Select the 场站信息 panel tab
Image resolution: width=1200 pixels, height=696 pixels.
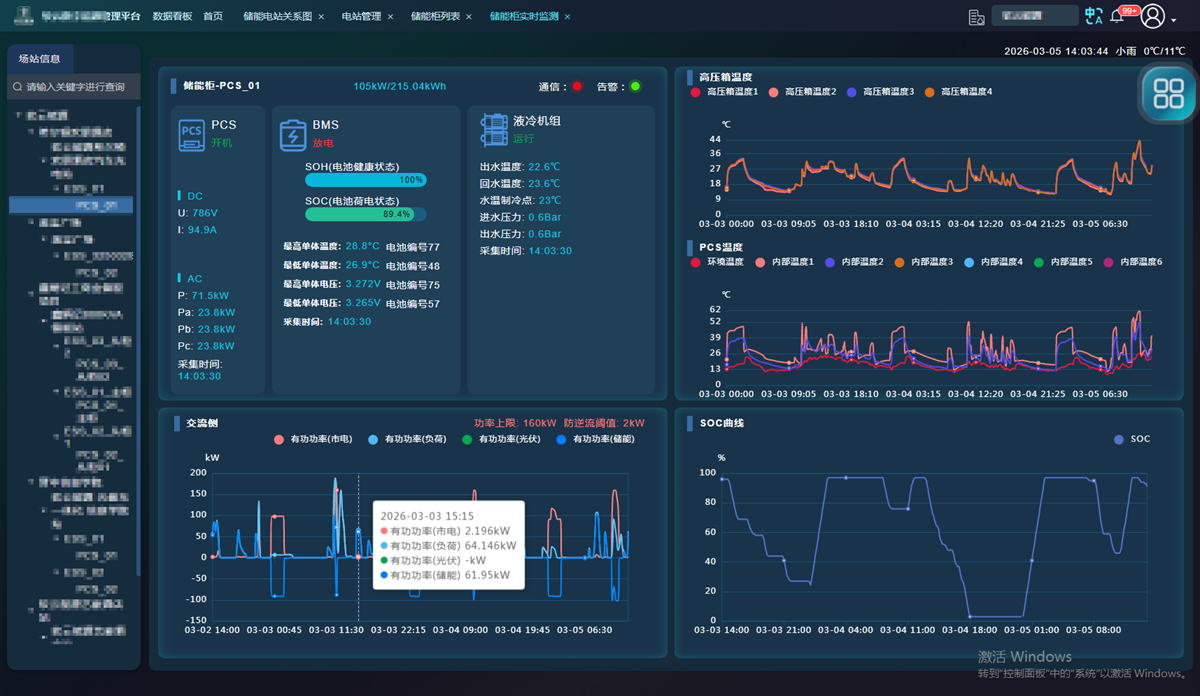[40, 59]
